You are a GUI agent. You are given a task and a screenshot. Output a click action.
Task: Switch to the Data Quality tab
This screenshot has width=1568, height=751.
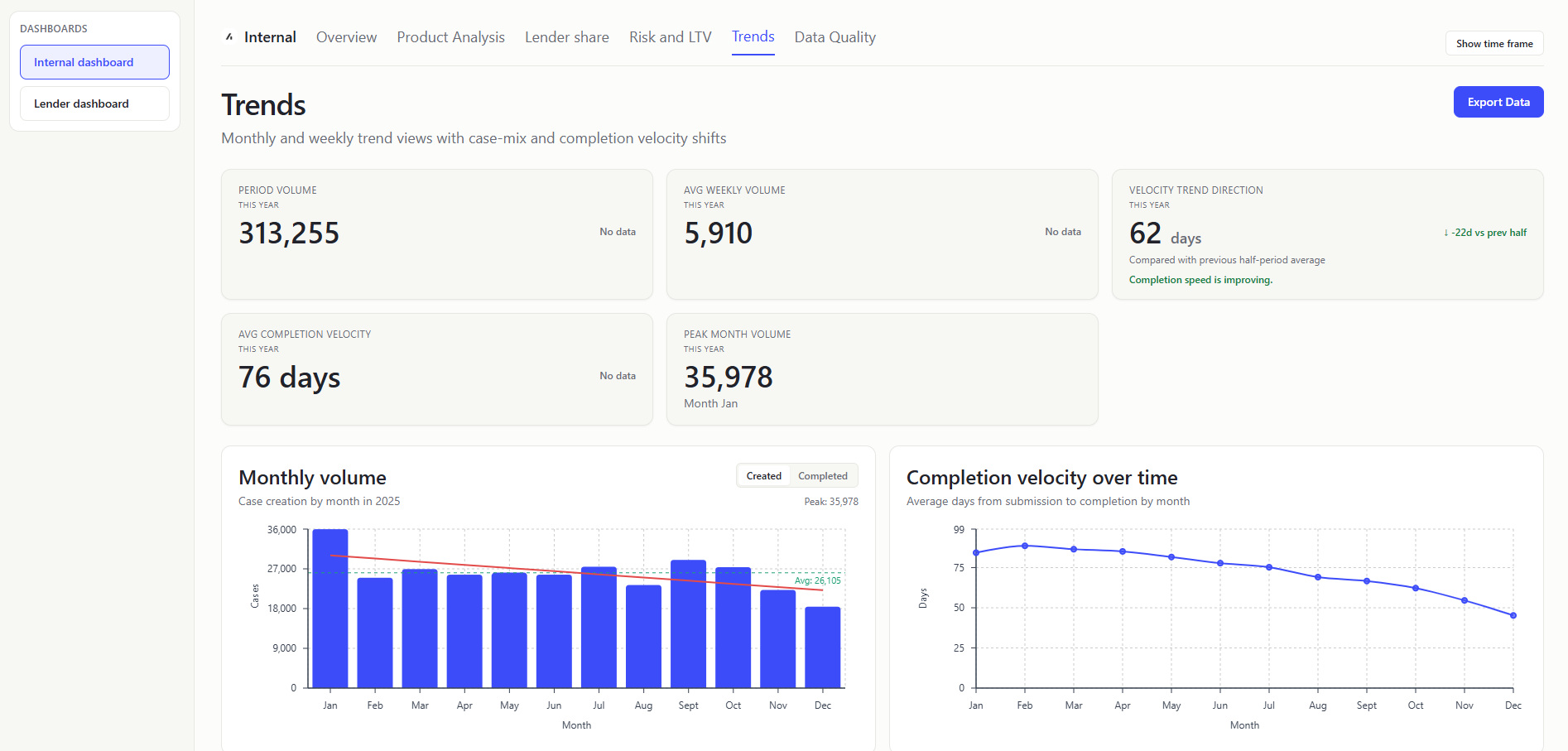point(835,36)
